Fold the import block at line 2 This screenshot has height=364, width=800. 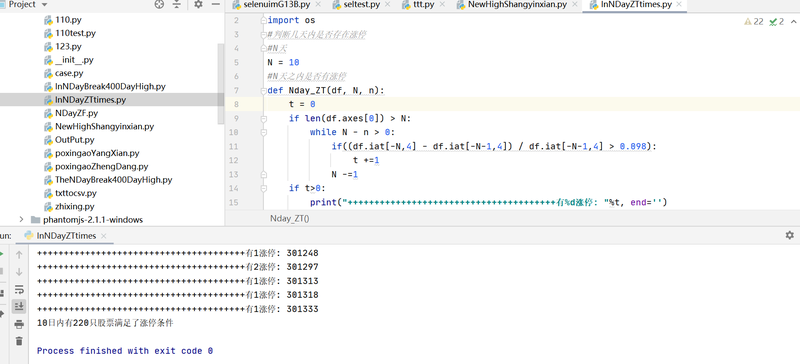(263, 20)
